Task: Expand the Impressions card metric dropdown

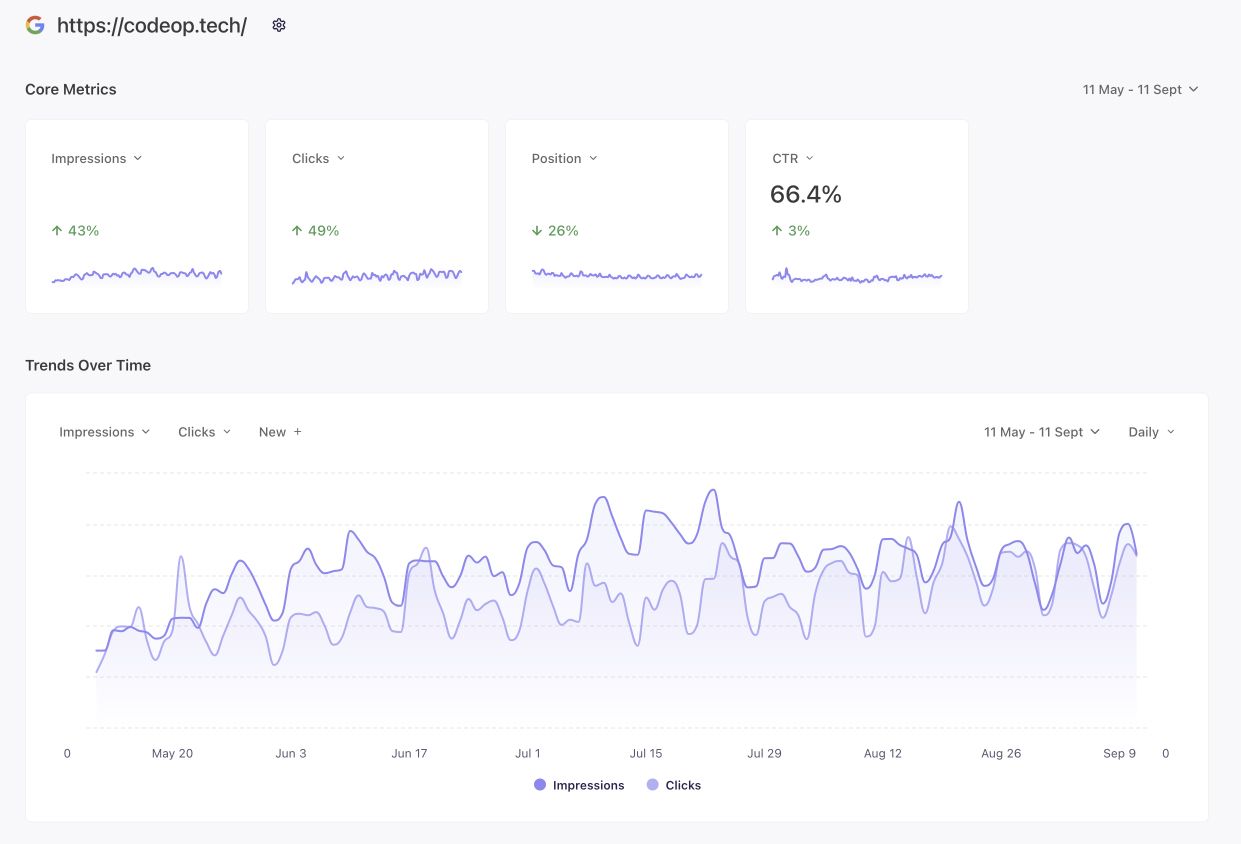Action: [97, 158]
